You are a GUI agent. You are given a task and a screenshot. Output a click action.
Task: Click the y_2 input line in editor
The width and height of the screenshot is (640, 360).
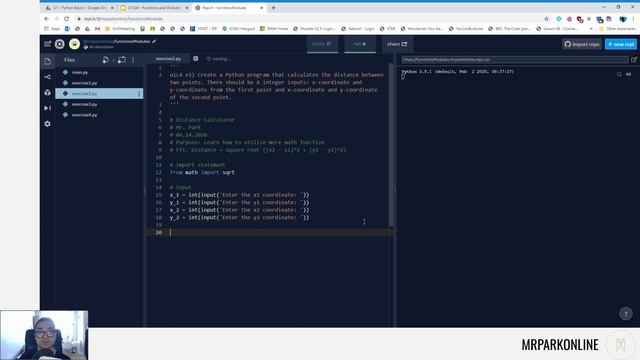click(239, 218)
